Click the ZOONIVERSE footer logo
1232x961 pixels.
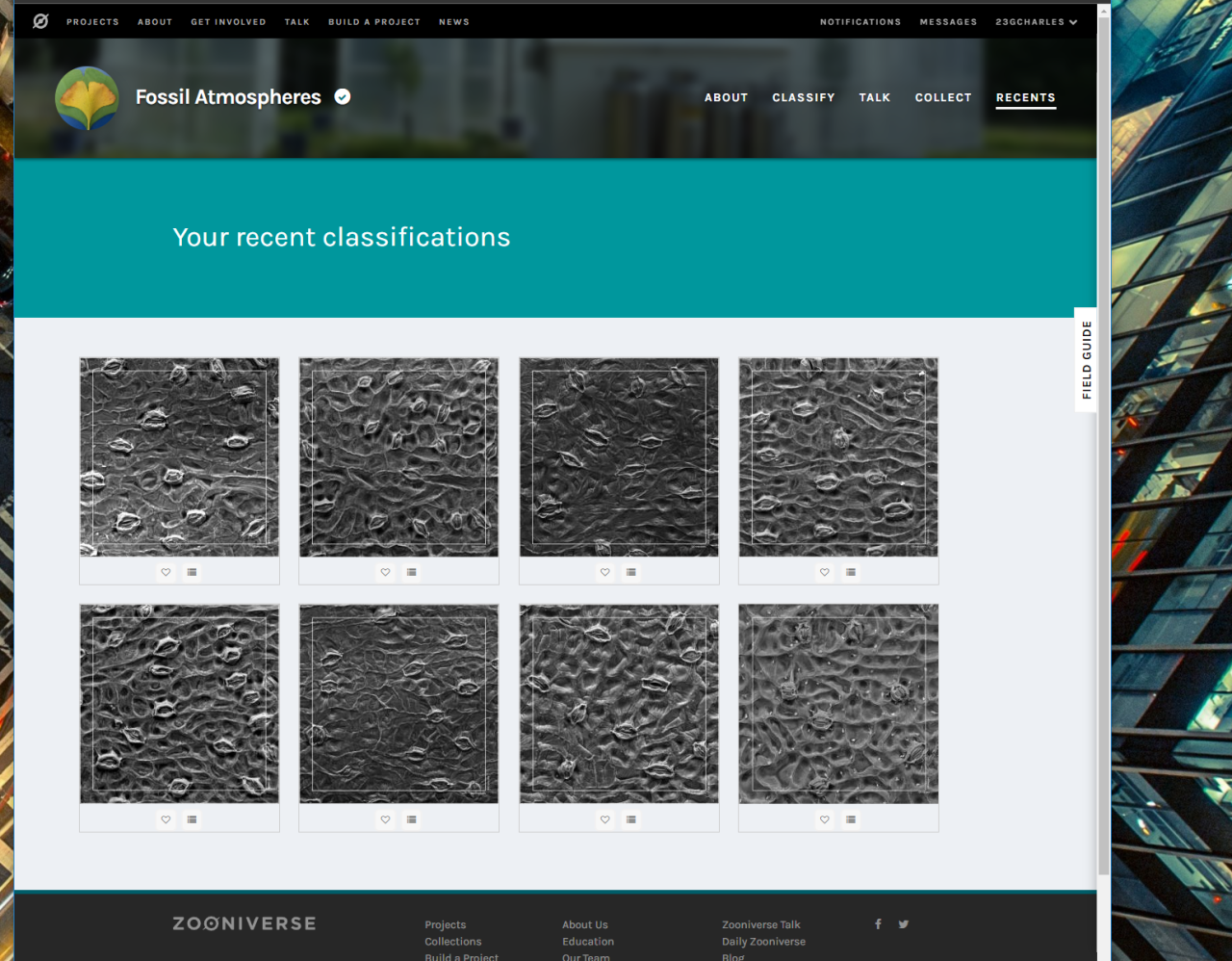[x=244, y=923]
